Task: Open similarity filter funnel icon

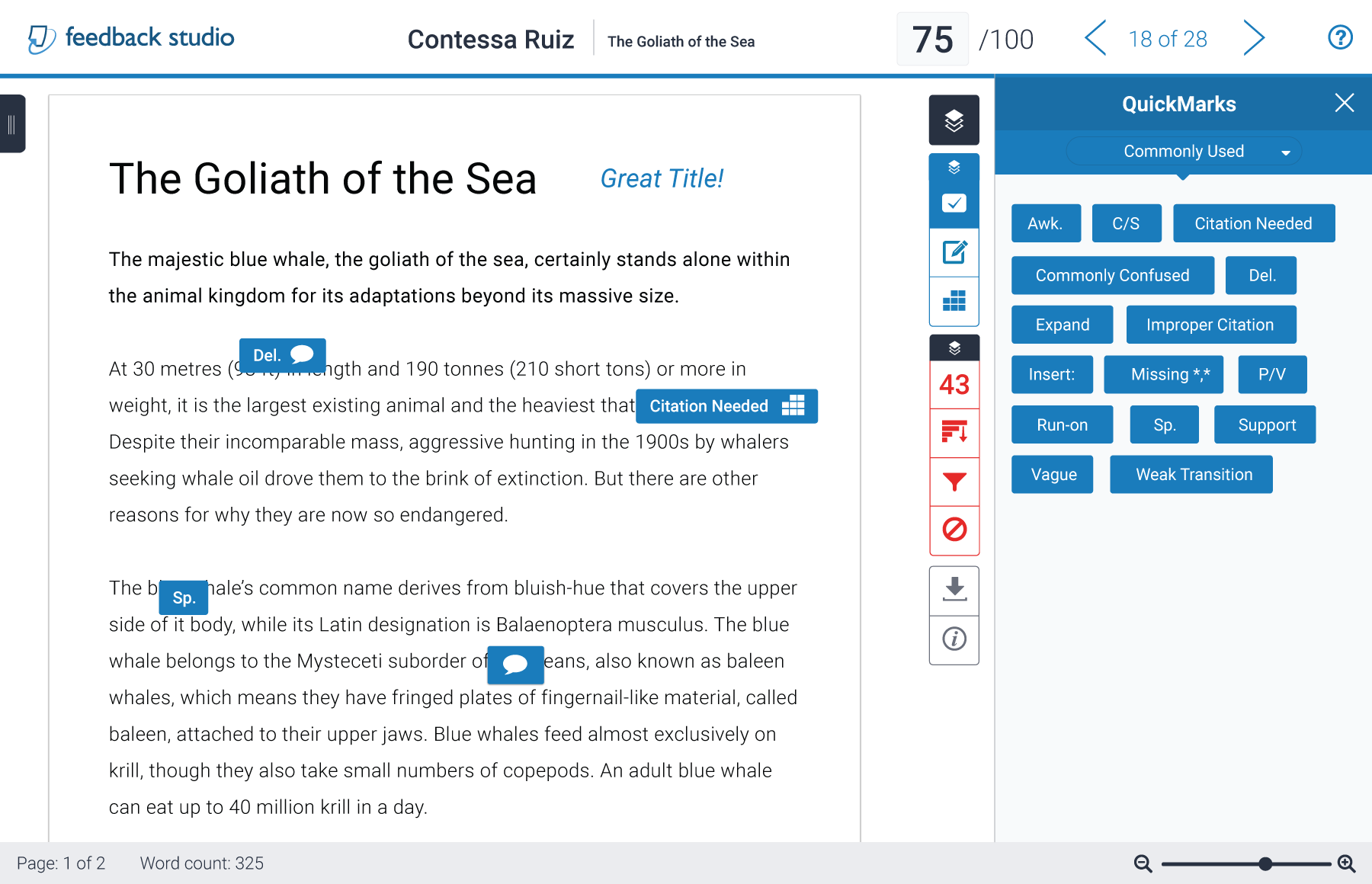Action: (954, 482)
